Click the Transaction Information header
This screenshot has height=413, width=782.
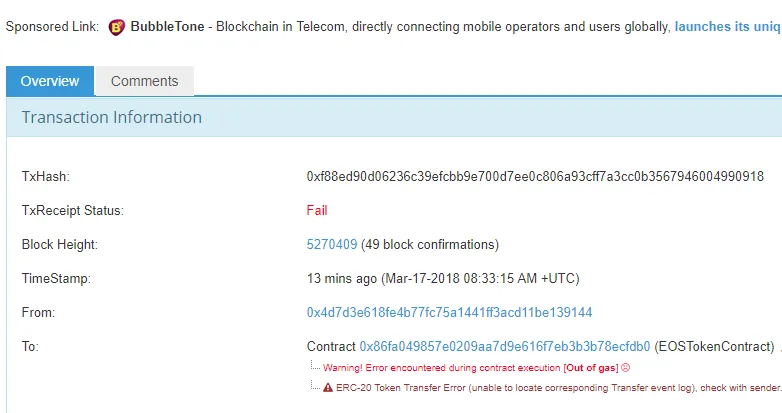point(112,117)
